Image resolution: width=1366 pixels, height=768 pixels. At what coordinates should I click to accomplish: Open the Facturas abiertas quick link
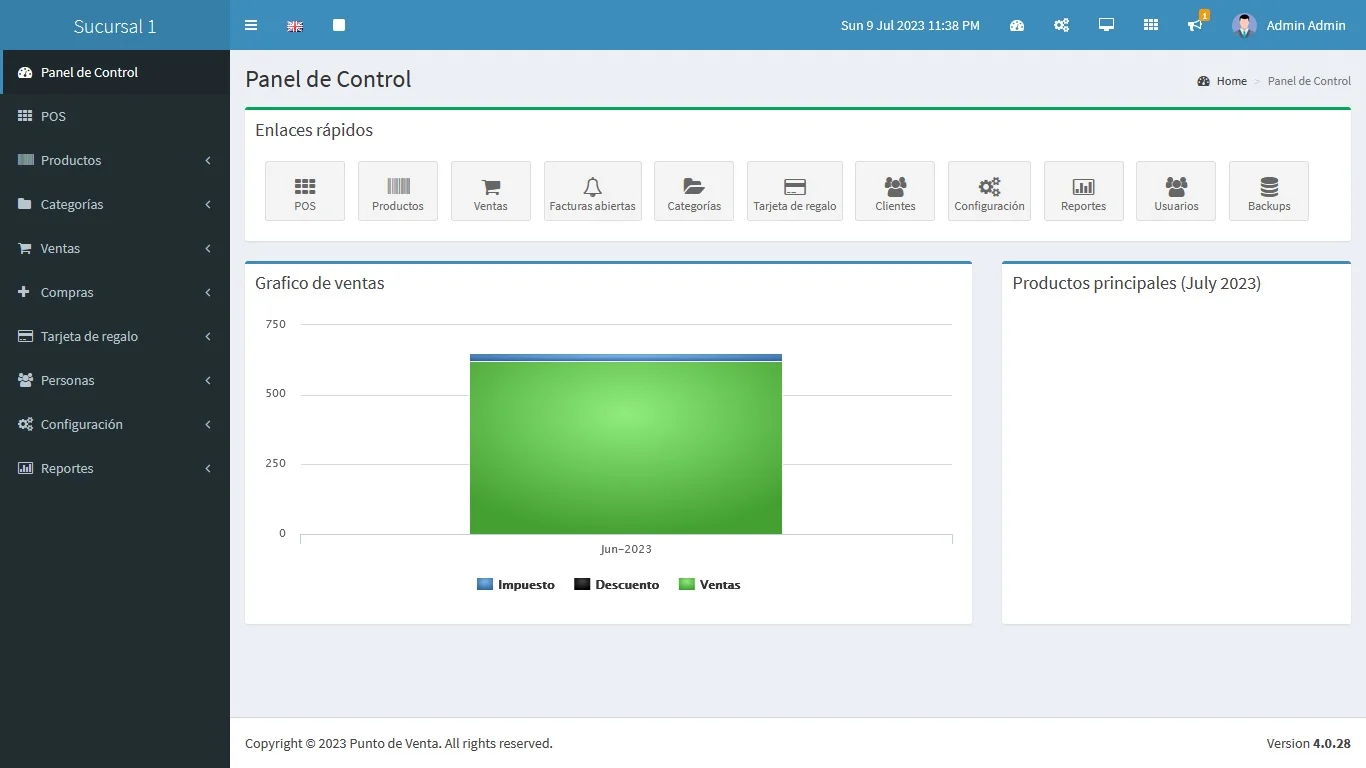pyautogui.click(x=592, y=191)
